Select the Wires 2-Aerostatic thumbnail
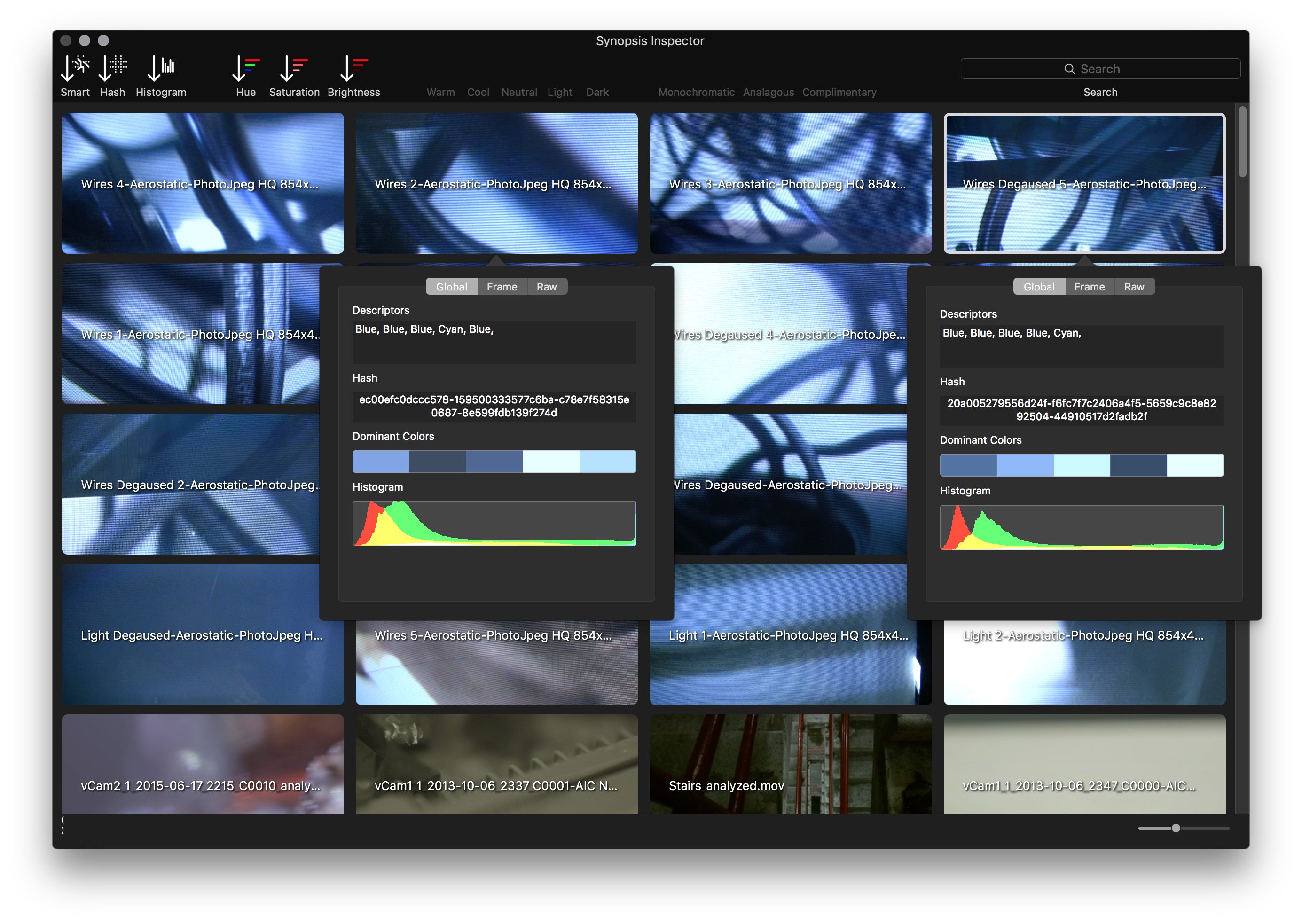This screenshot has height=924, width=1302. pos(496,183)
